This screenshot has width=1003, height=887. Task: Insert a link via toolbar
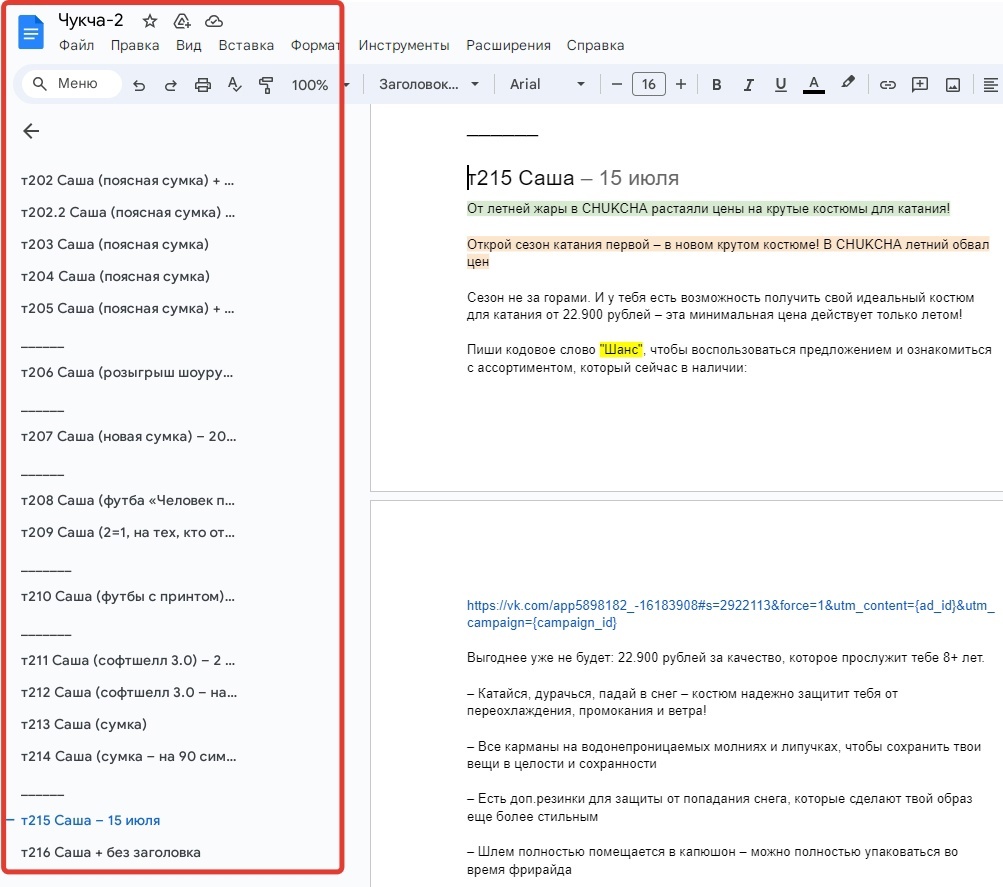[887, 84]
